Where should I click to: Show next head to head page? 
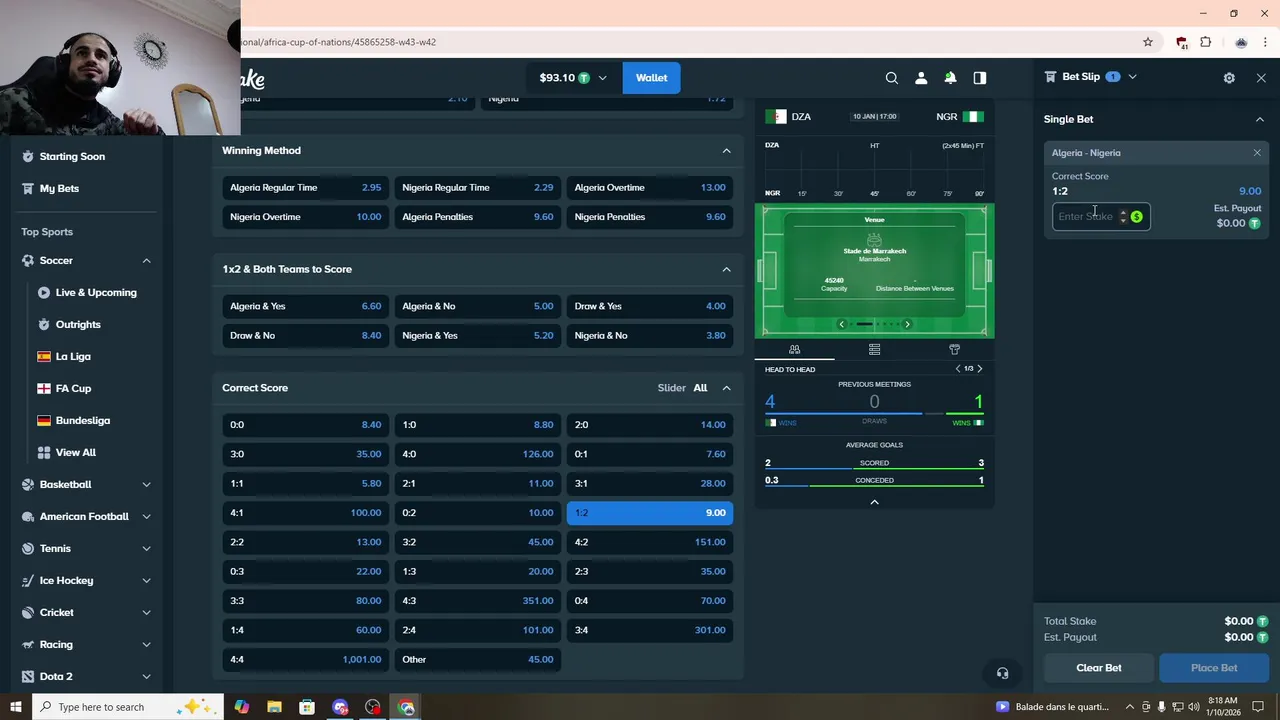[x=979, y=369]
